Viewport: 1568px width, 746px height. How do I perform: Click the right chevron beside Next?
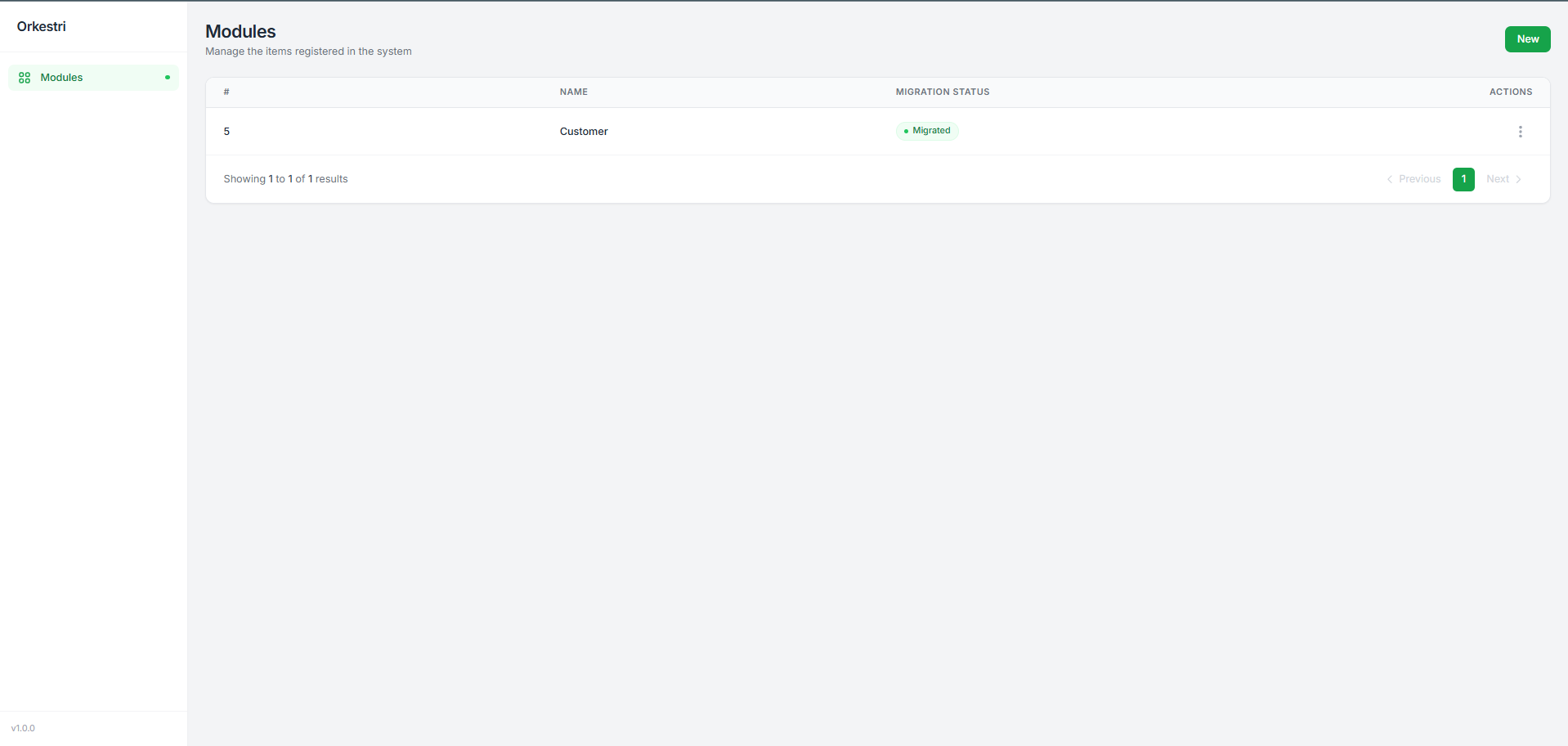pyautogui.click(x=1518, y=179)
